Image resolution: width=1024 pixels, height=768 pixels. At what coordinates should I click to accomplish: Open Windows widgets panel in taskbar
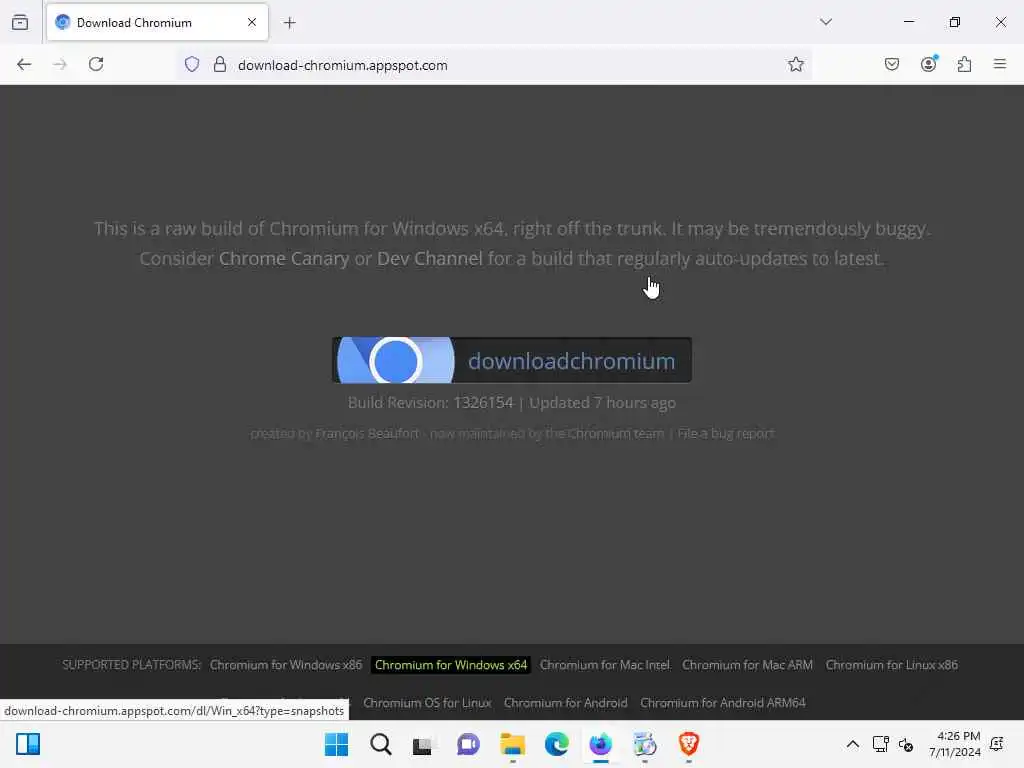click(28, 744)
